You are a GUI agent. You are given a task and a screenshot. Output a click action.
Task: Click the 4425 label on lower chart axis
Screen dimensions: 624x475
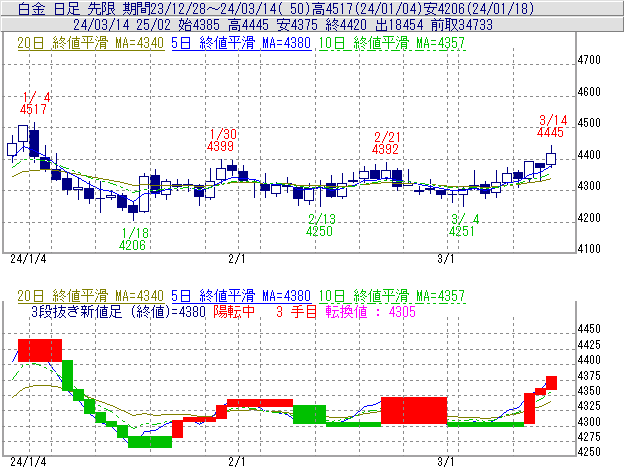coord(589,345)
